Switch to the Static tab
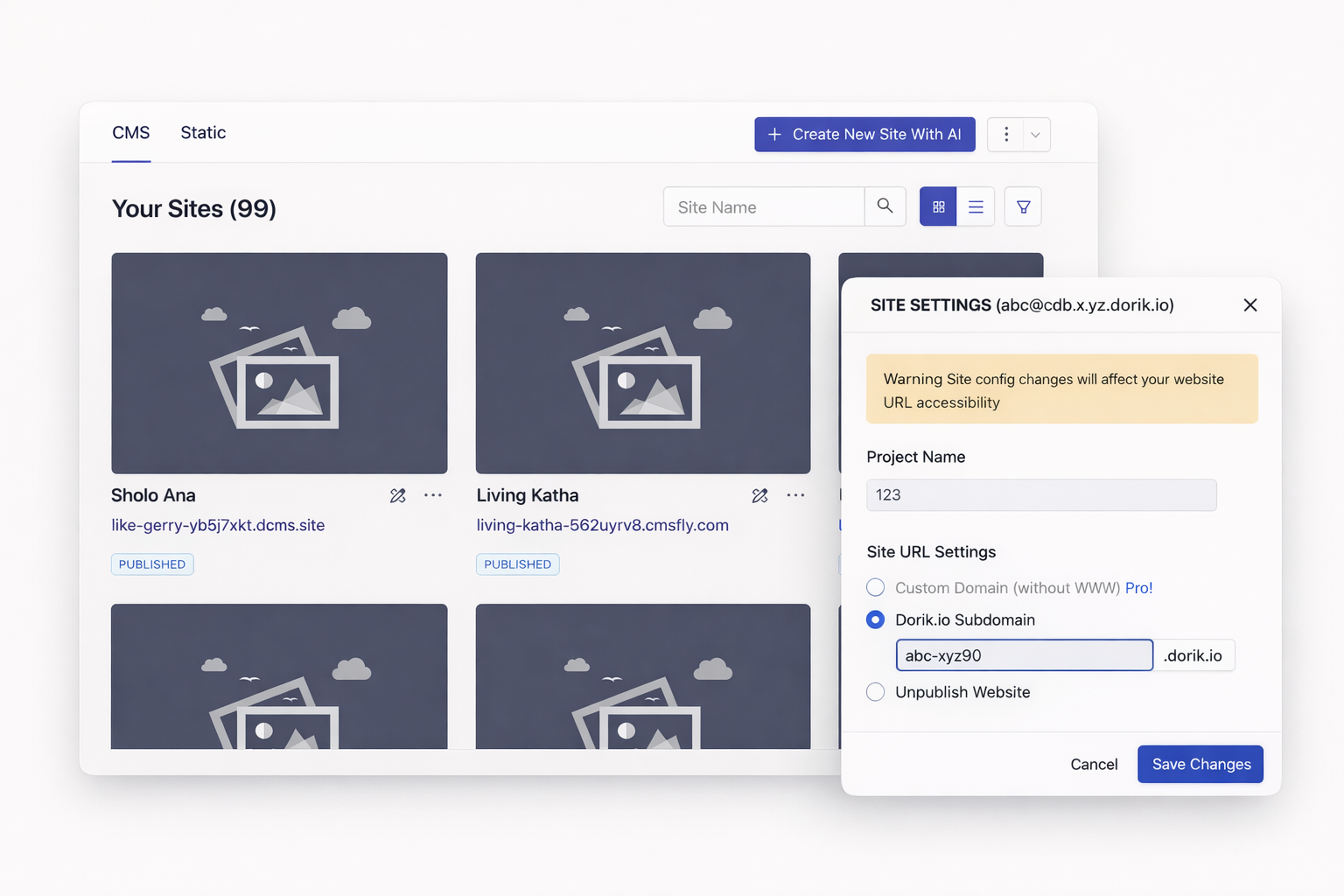Screen dimensions: 1344x896 [203, 133]
